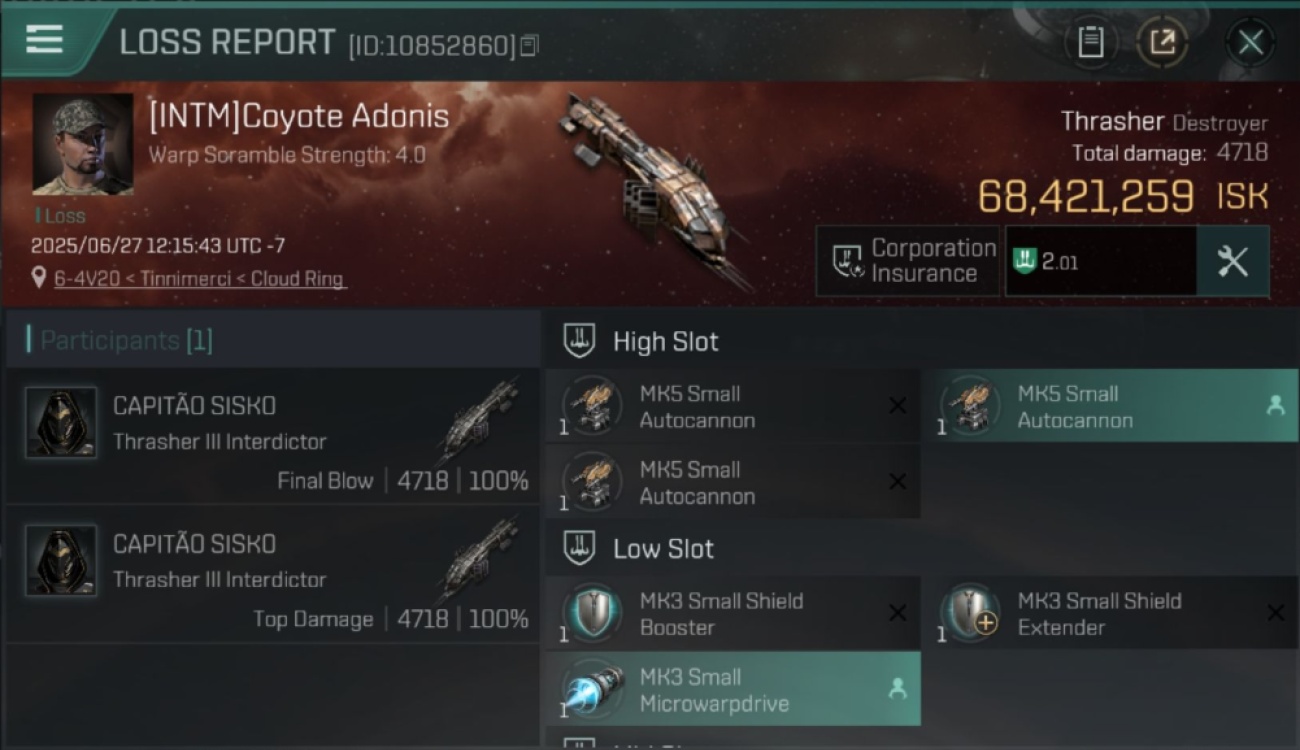Select the Final Blow CAPITÃO SISKO entry
This screenshot has height=750, width=1300.
(x=273, y=436)
